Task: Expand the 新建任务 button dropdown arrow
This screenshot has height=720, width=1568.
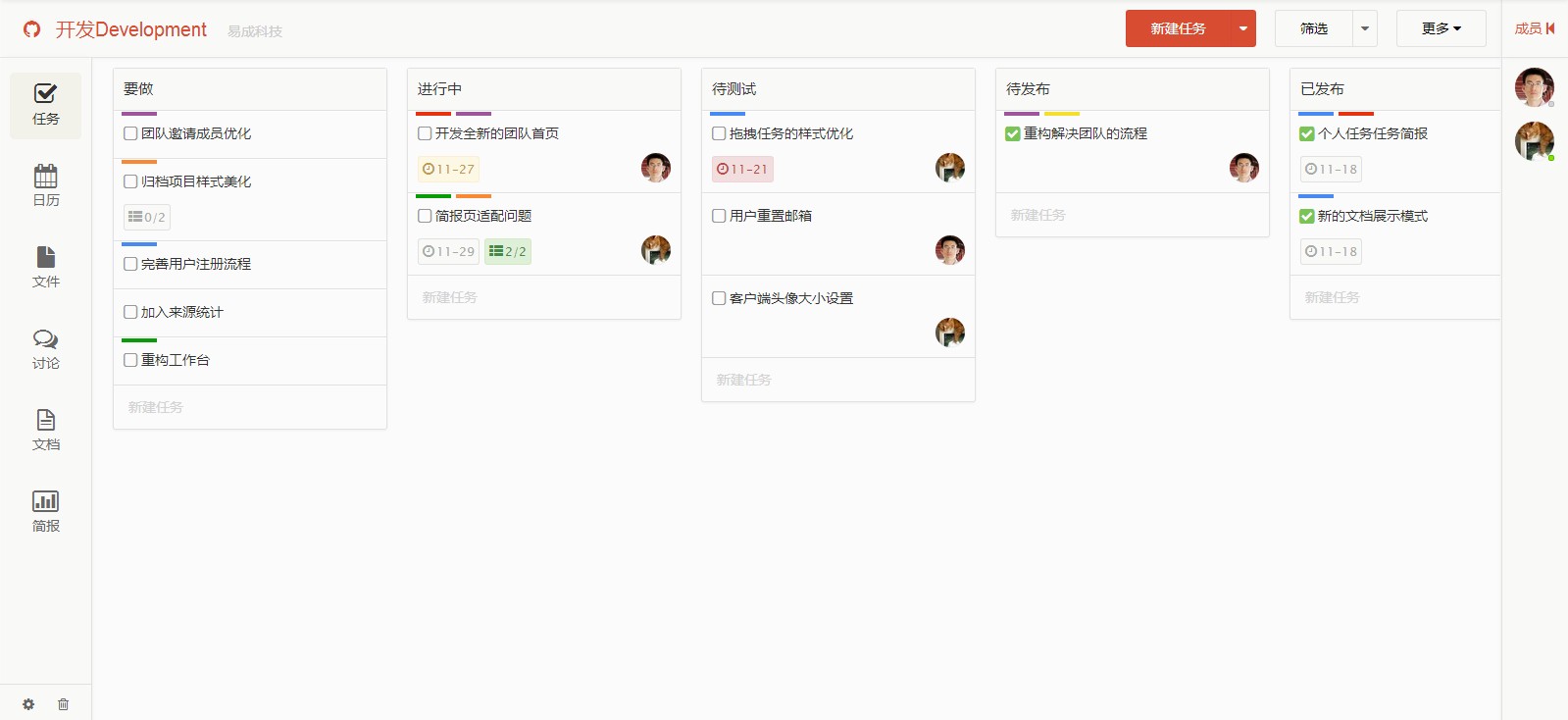Action: 1243,28
